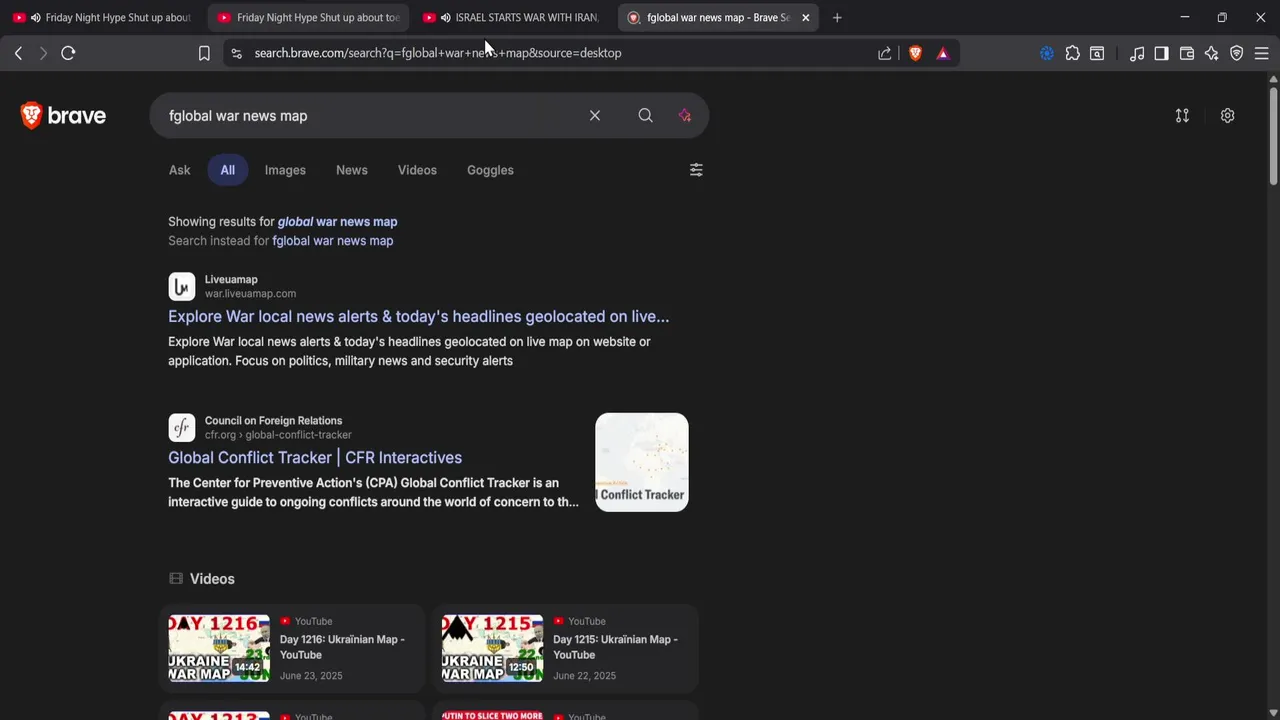Open the Explore War local news alerts result

[418, 316]
